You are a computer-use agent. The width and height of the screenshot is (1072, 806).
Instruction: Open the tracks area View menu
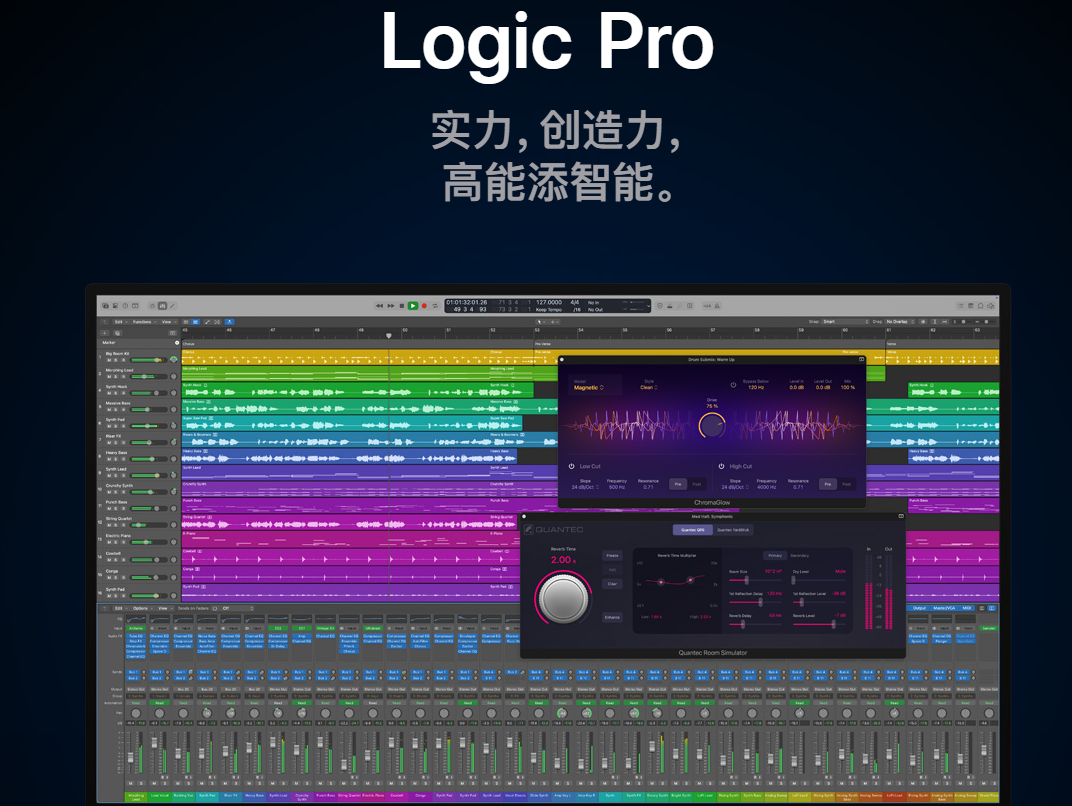tap(168, 321)
